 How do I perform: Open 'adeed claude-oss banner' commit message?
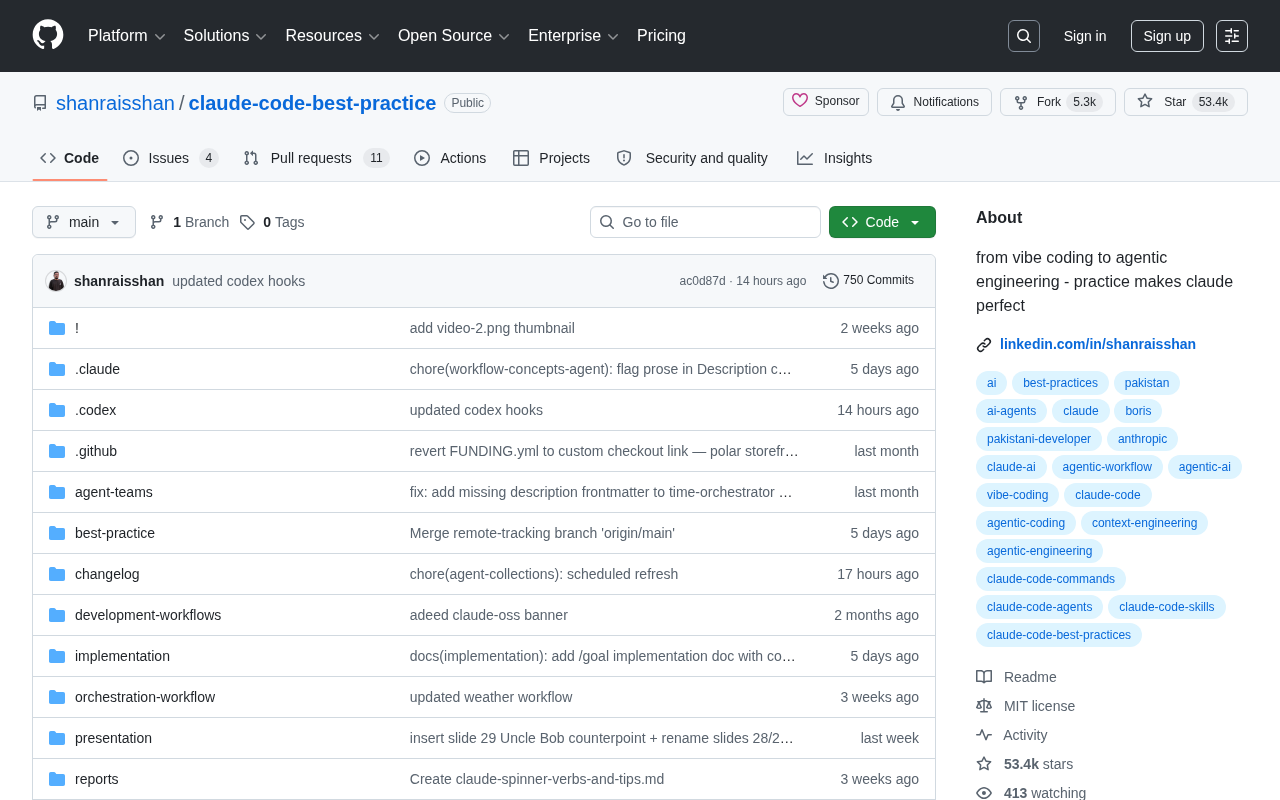489,615
